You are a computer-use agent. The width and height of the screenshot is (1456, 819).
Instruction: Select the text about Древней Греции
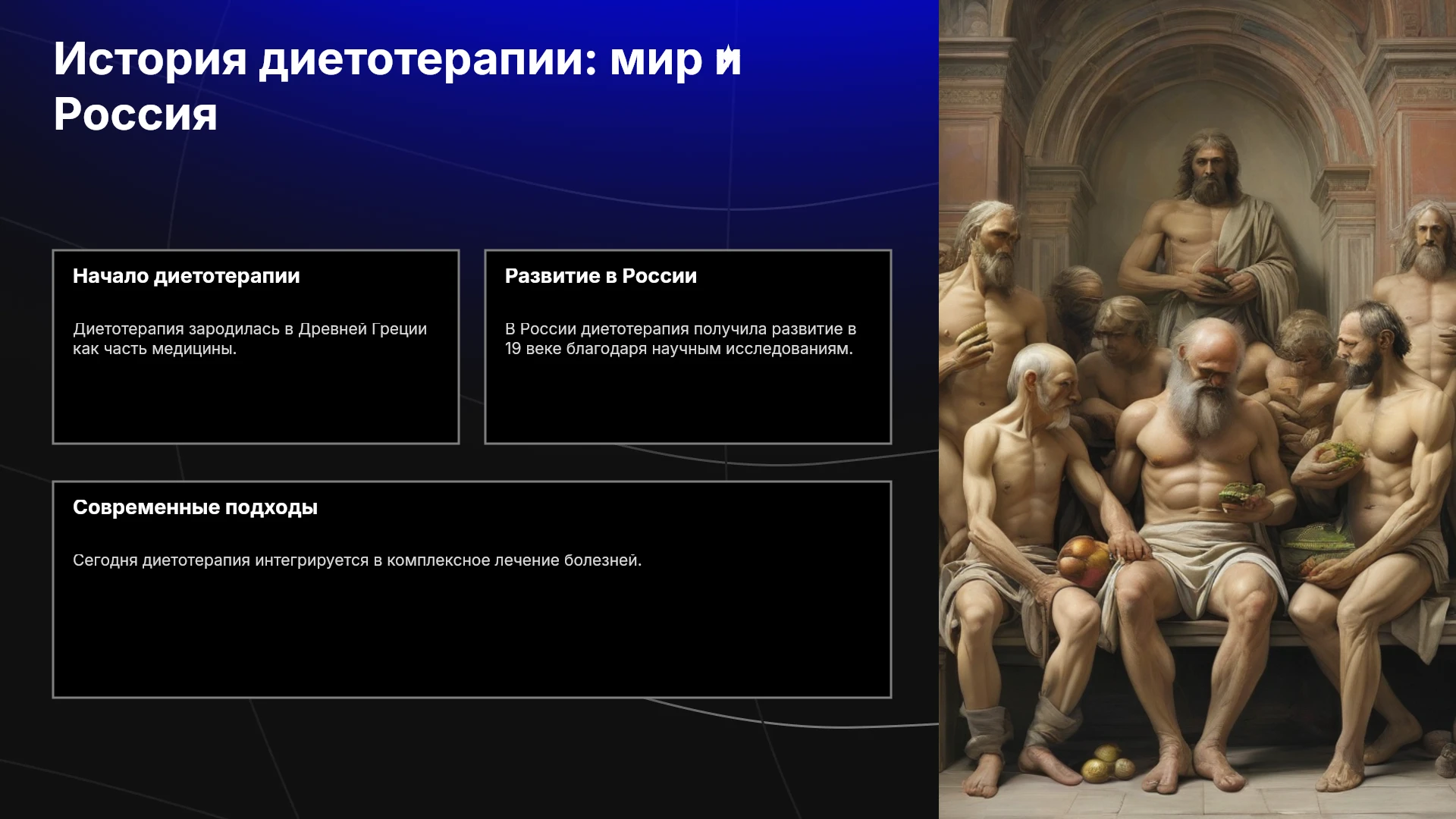pyautogui.click(x=249, y=339)
